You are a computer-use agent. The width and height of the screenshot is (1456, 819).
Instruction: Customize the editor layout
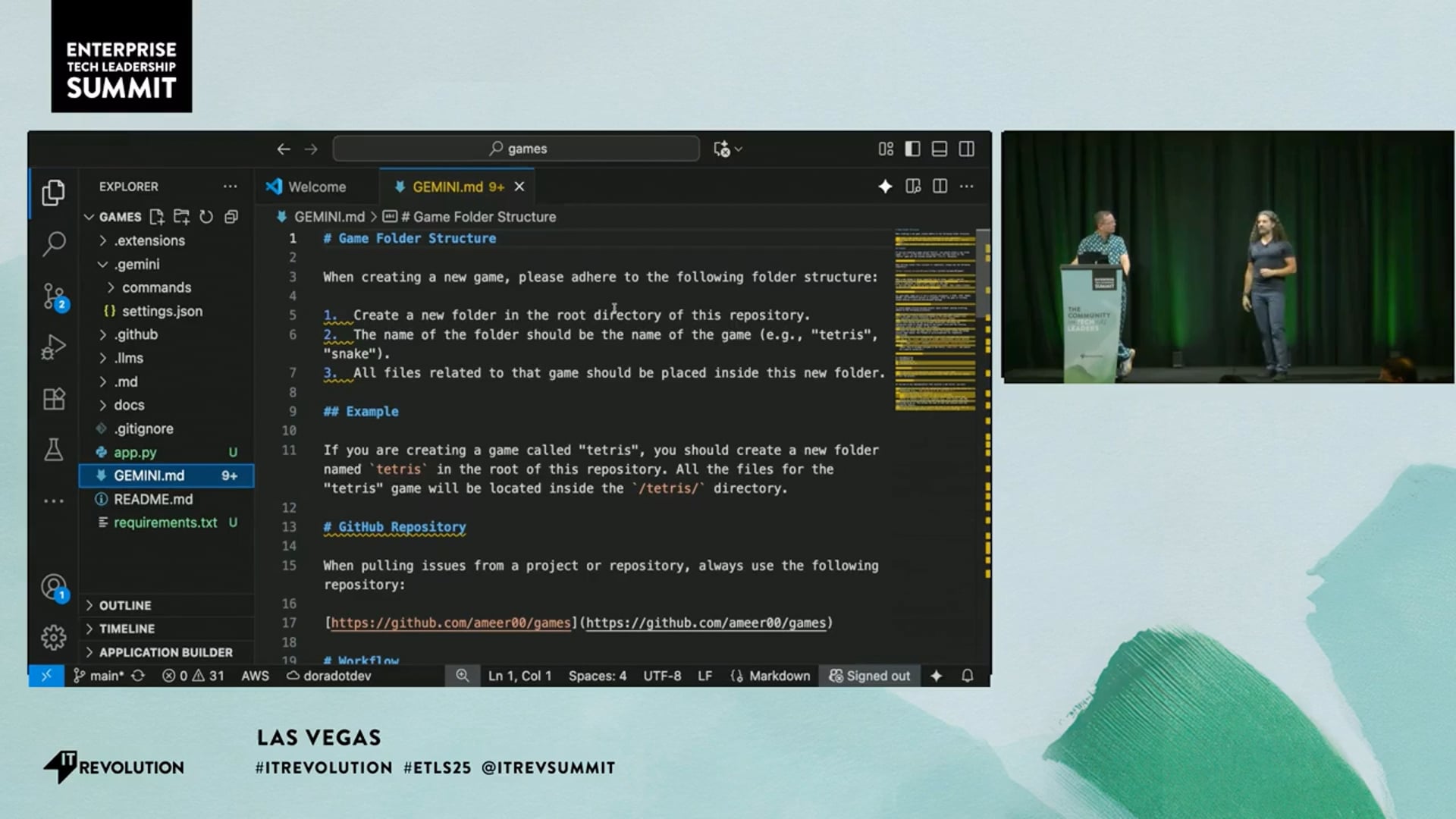pyautogui.click(x=886, y=149)
